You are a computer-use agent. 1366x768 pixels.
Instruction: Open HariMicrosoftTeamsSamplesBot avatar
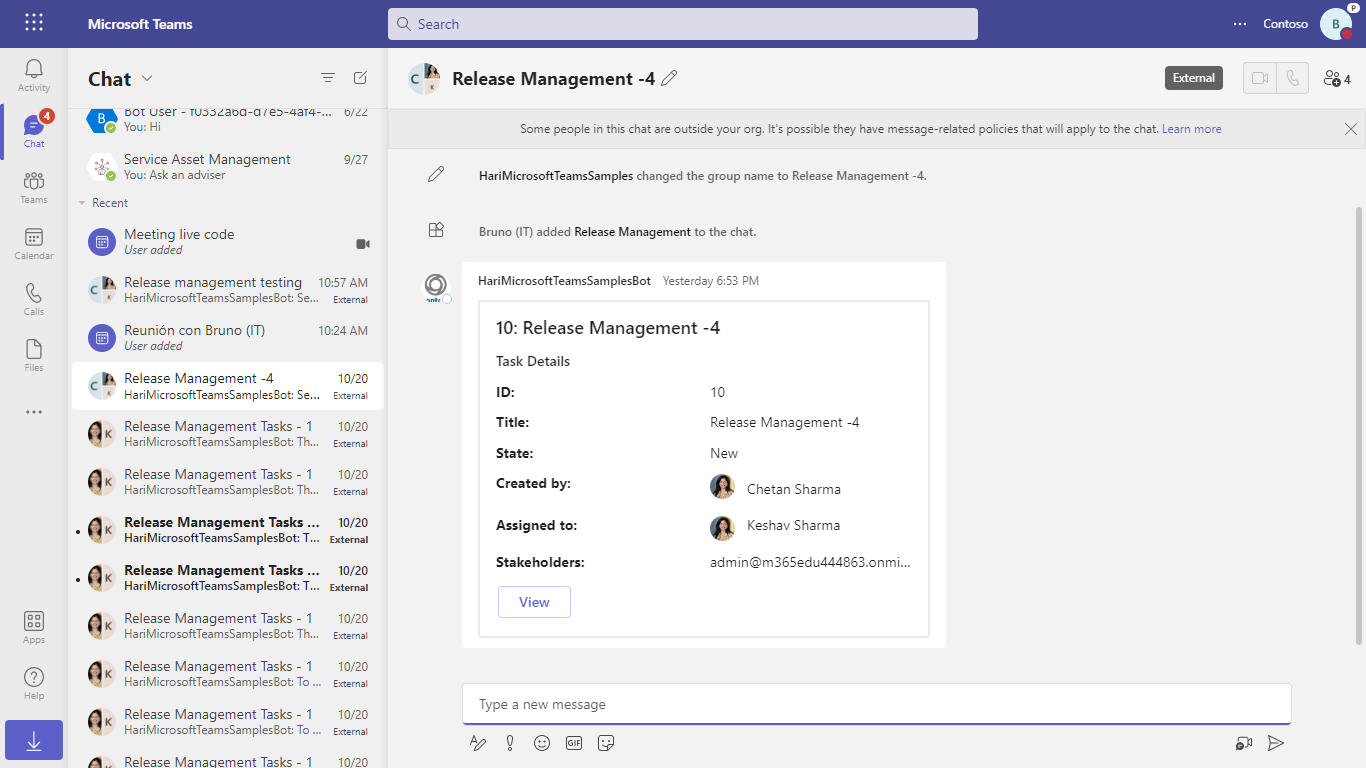click(437, 287)
